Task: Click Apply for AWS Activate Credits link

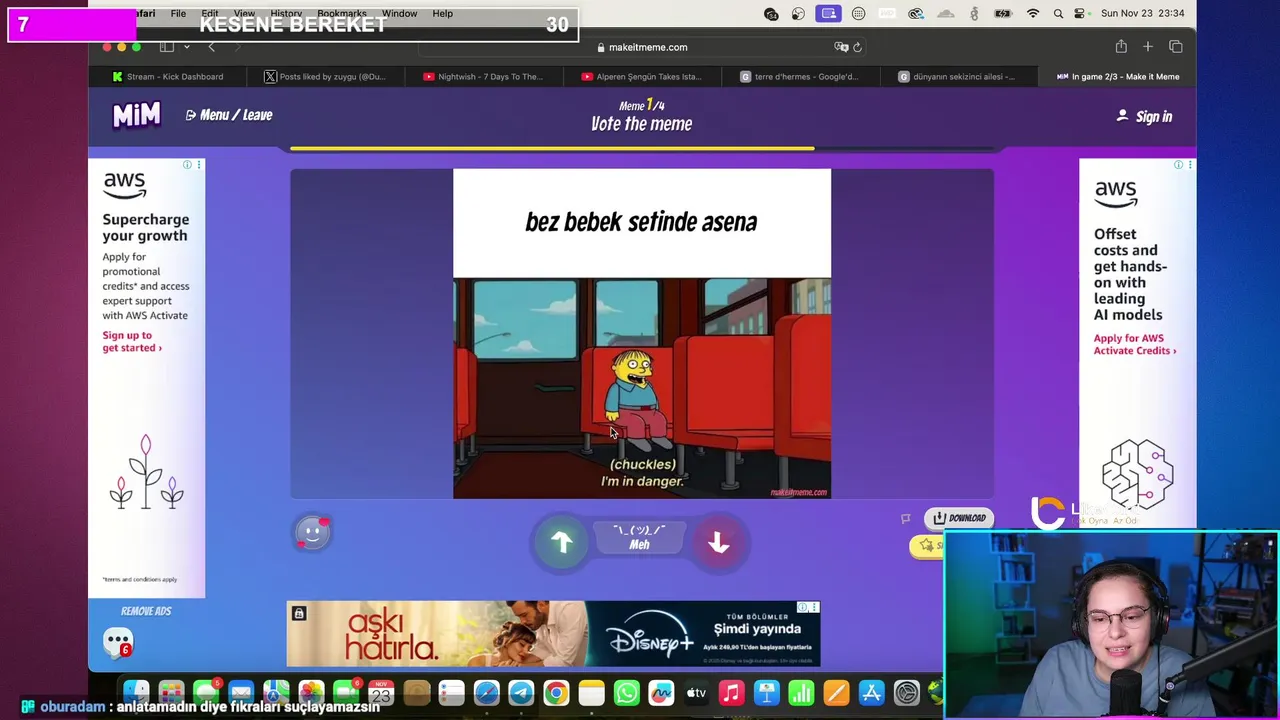Action: tap(1134, 345)
